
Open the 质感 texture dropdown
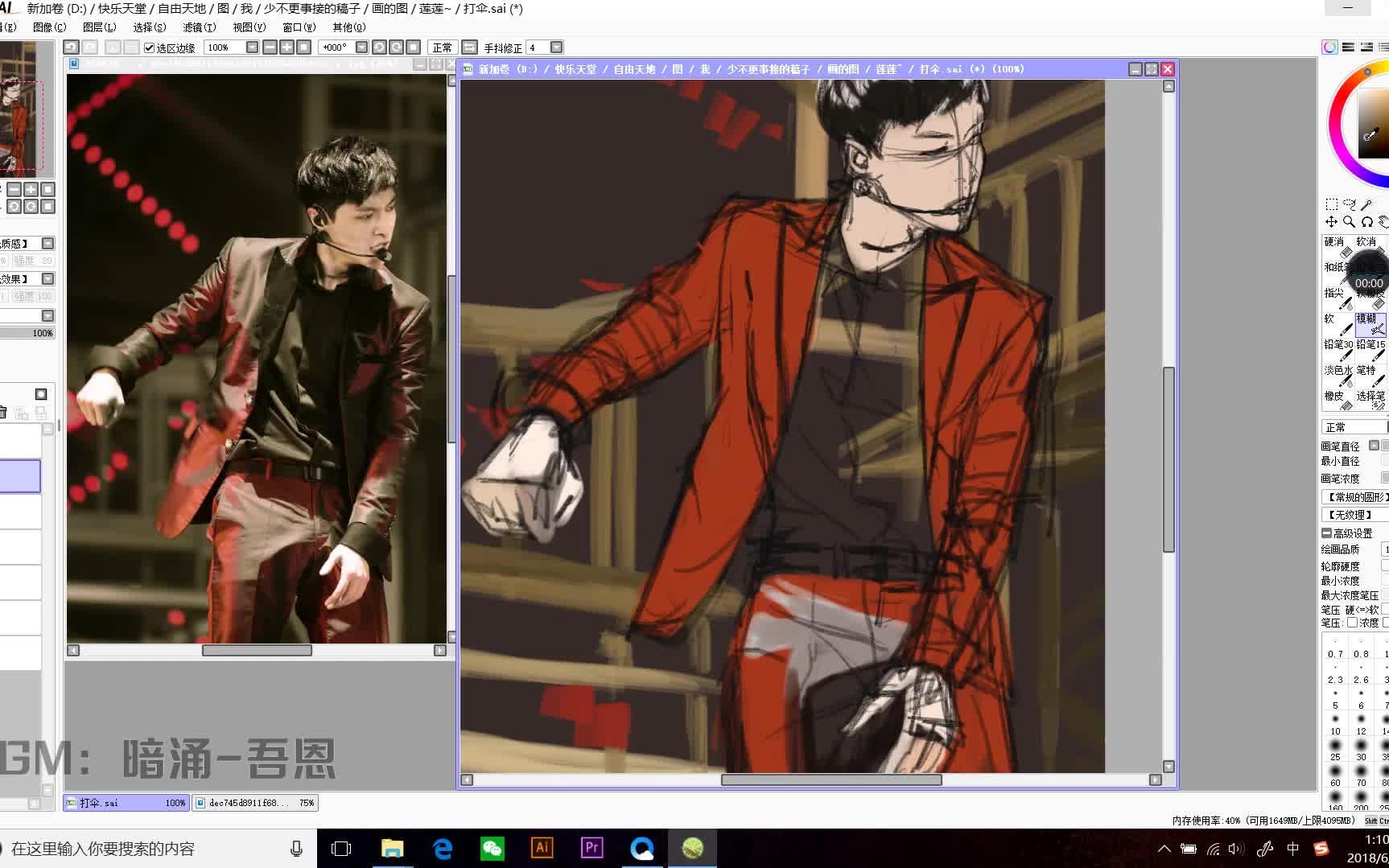48,243
